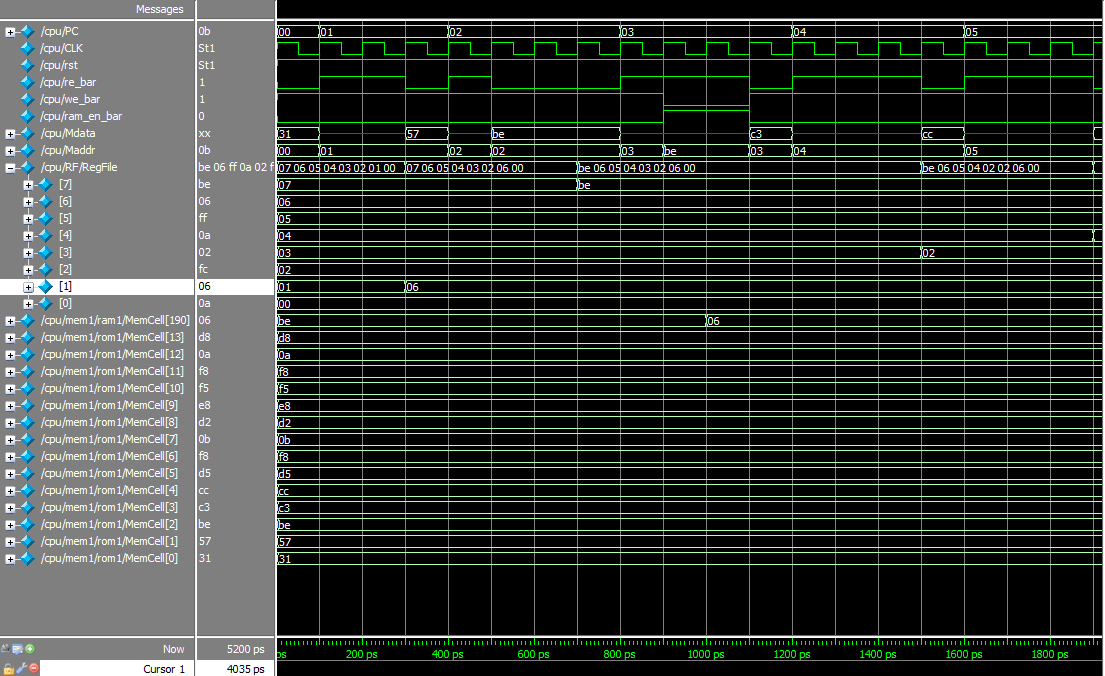Image resolution: width=1105 pixels, height=676 pixels.
Task: Delete Cursor 1 using the red minus icon
Action: [33, 668]
